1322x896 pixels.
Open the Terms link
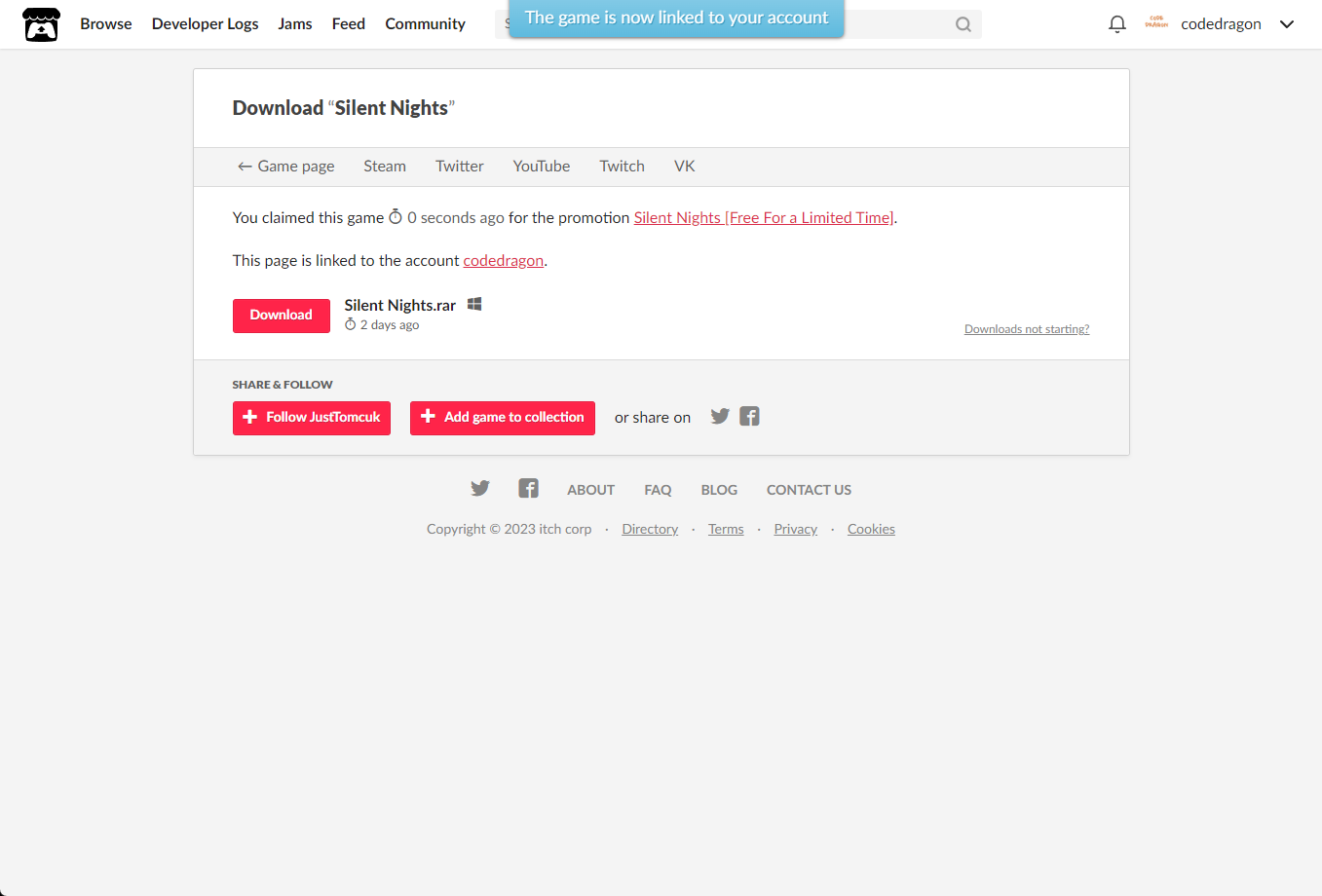pos(726,530)
